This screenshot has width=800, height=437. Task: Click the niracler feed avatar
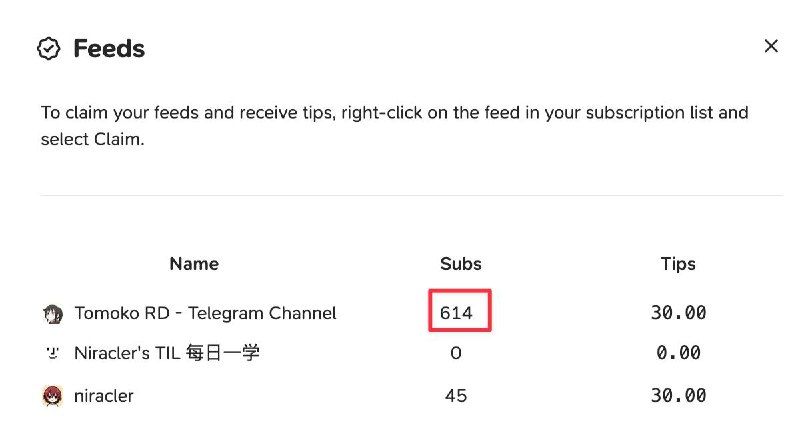(x=53, y=396)
